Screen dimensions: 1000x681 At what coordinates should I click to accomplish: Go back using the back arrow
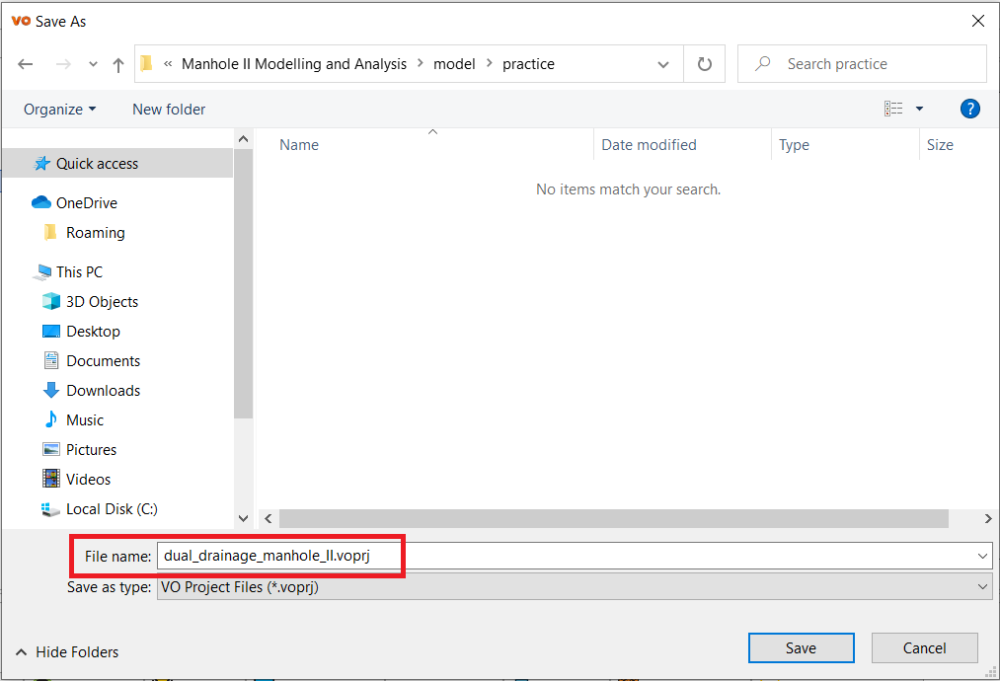(x=26, y=64)
